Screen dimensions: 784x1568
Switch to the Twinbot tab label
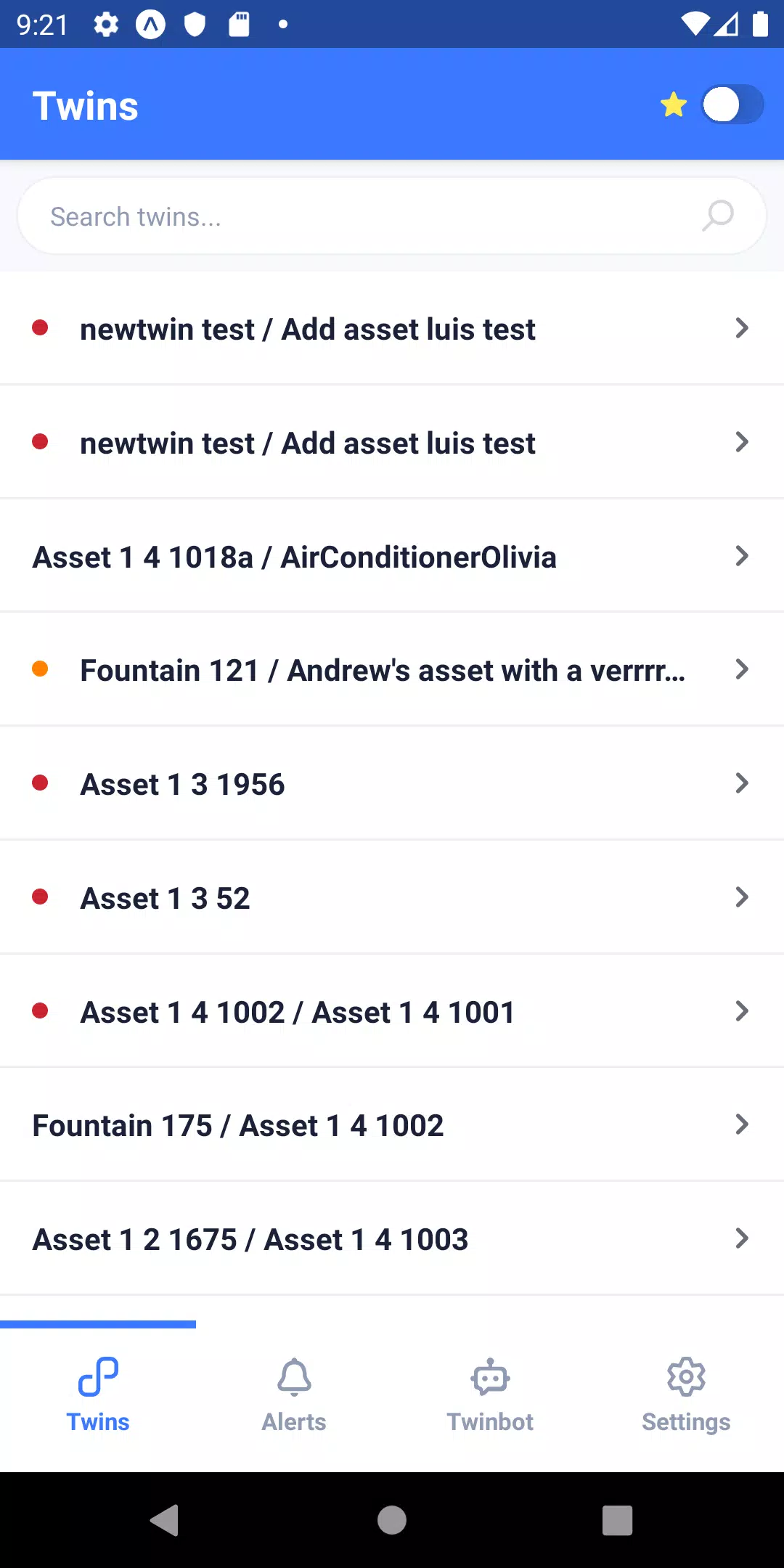(x=490, y=1421)
